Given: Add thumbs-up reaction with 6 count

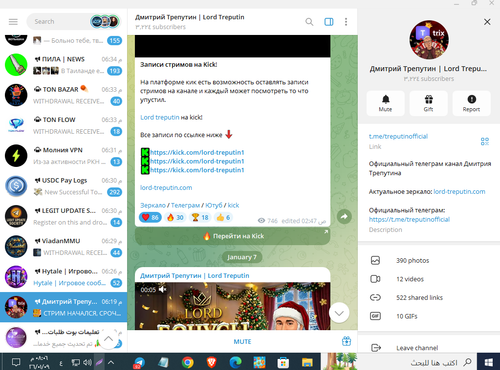Looking at the screenshot, I should coord(223,217).
